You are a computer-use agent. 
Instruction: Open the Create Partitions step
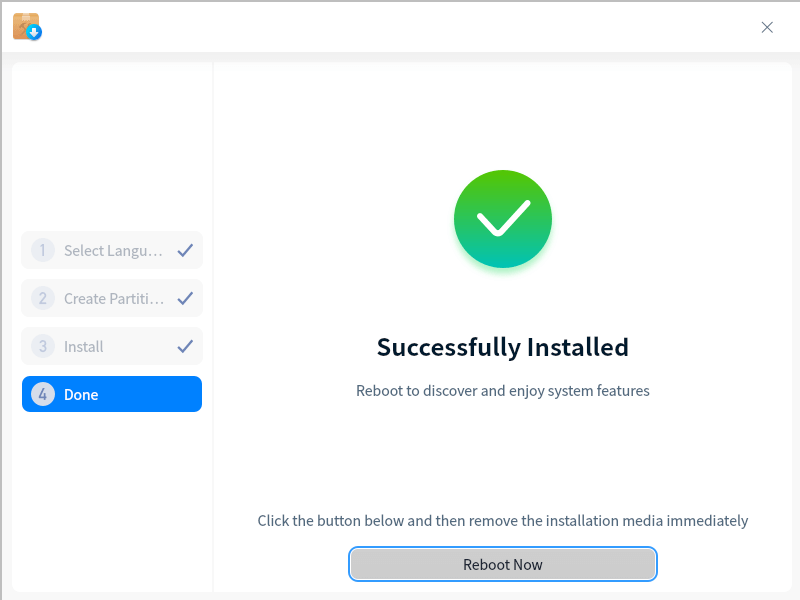[112, 298]
